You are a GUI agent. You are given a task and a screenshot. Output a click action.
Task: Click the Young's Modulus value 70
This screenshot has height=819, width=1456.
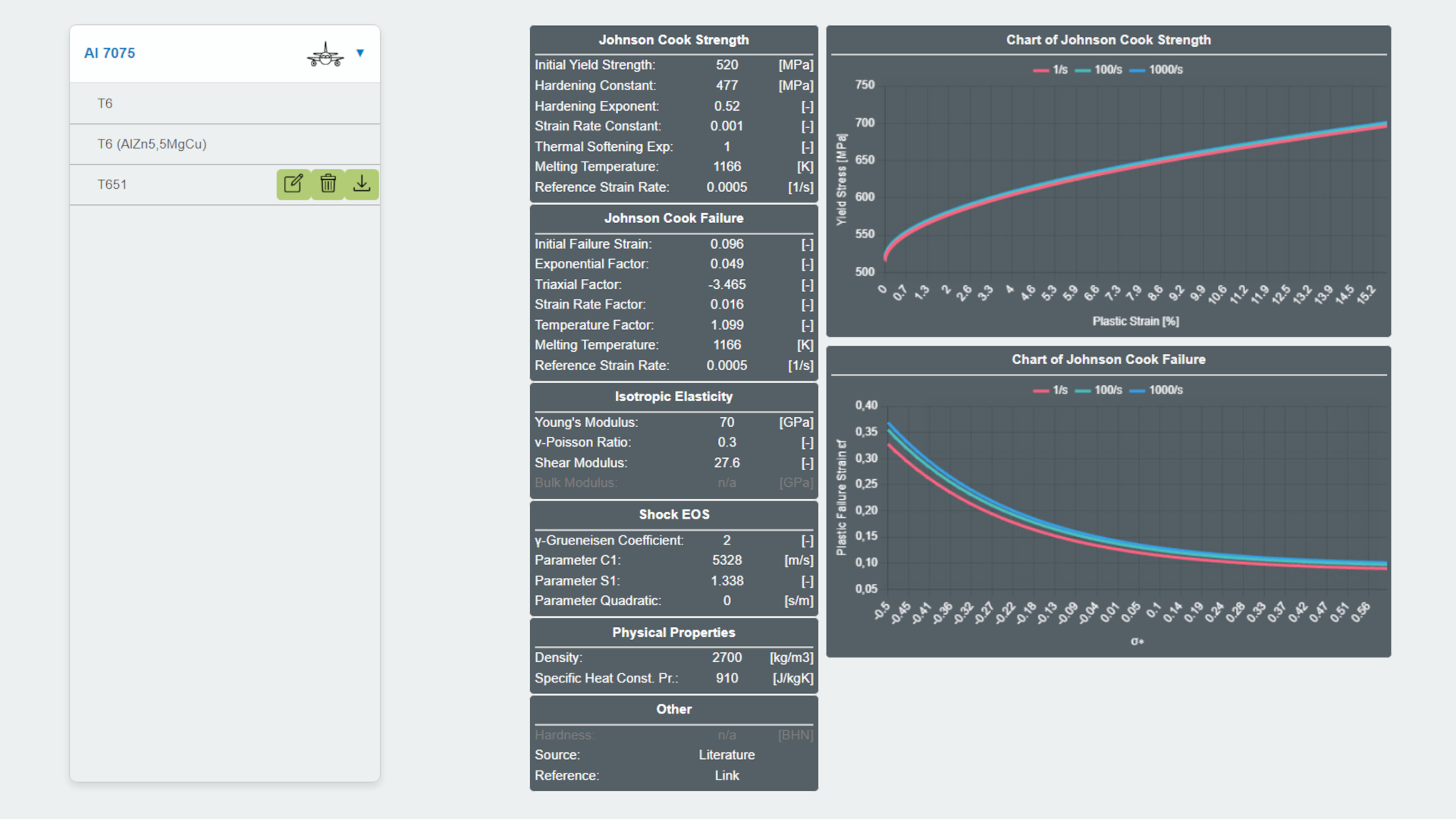click(726, 422)
